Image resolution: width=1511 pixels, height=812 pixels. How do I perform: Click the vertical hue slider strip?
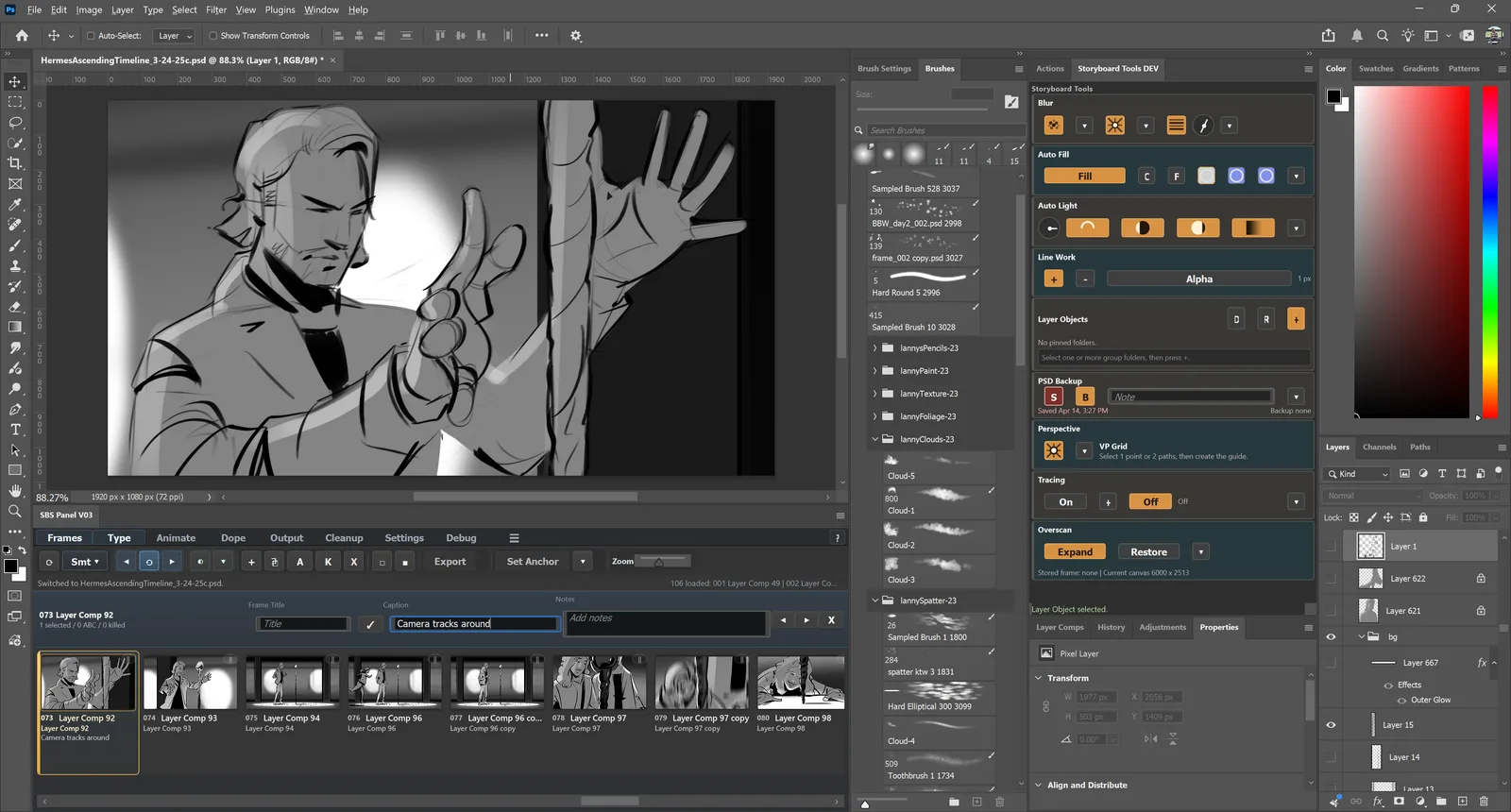tap(1490, 252)
